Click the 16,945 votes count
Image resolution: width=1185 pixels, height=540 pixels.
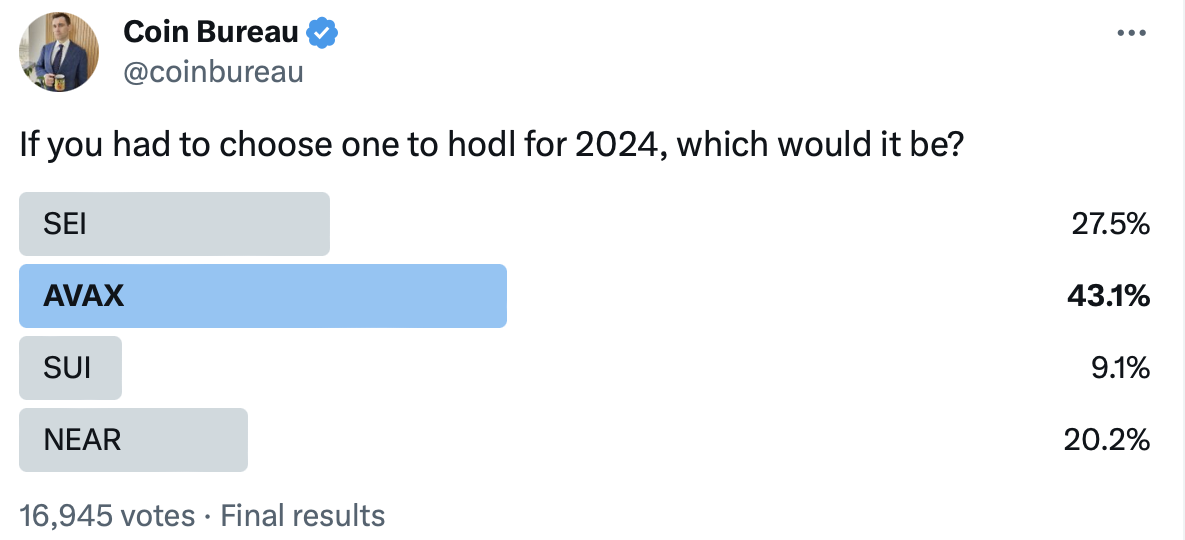pyautogui.click(x=107, y=516)
